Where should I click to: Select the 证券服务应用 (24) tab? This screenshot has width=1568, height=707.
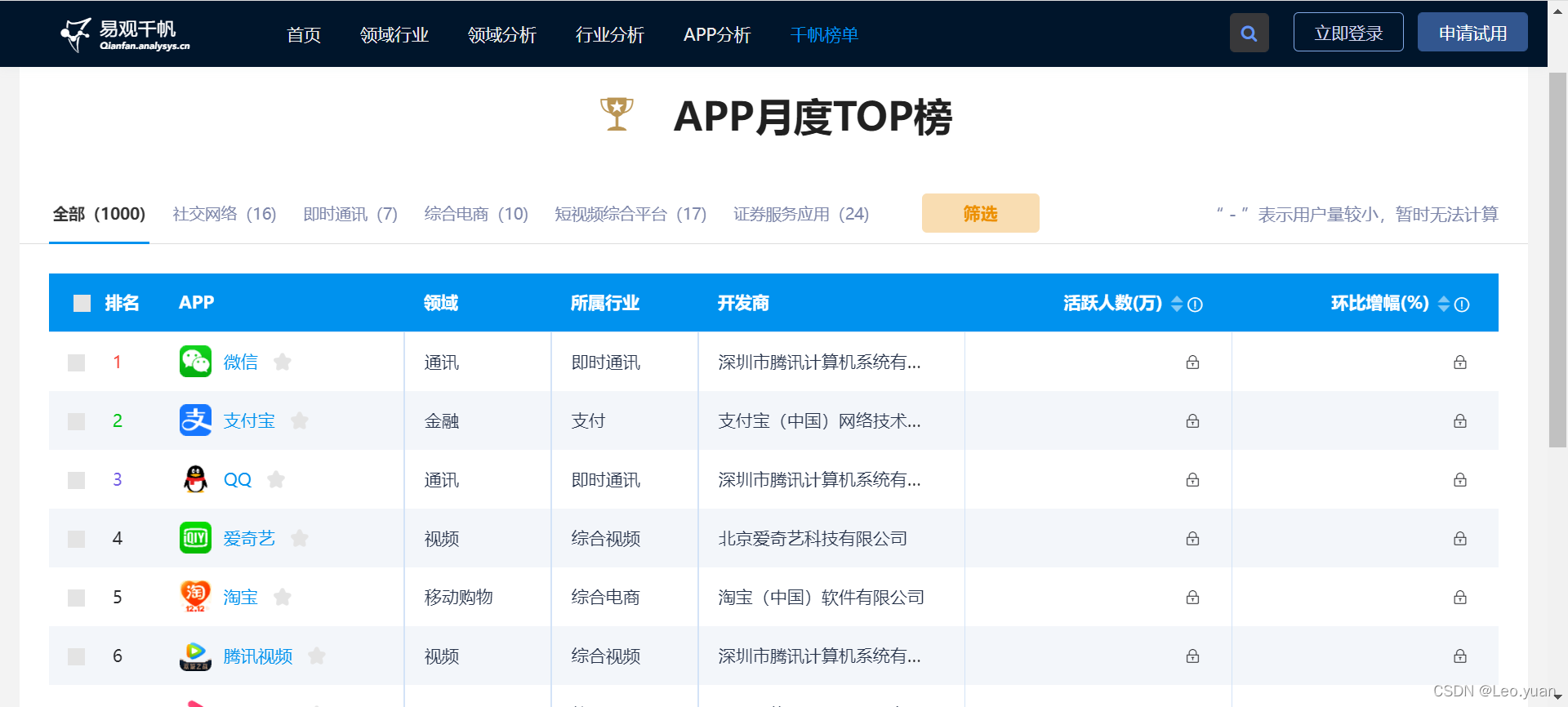coord(801,214)
